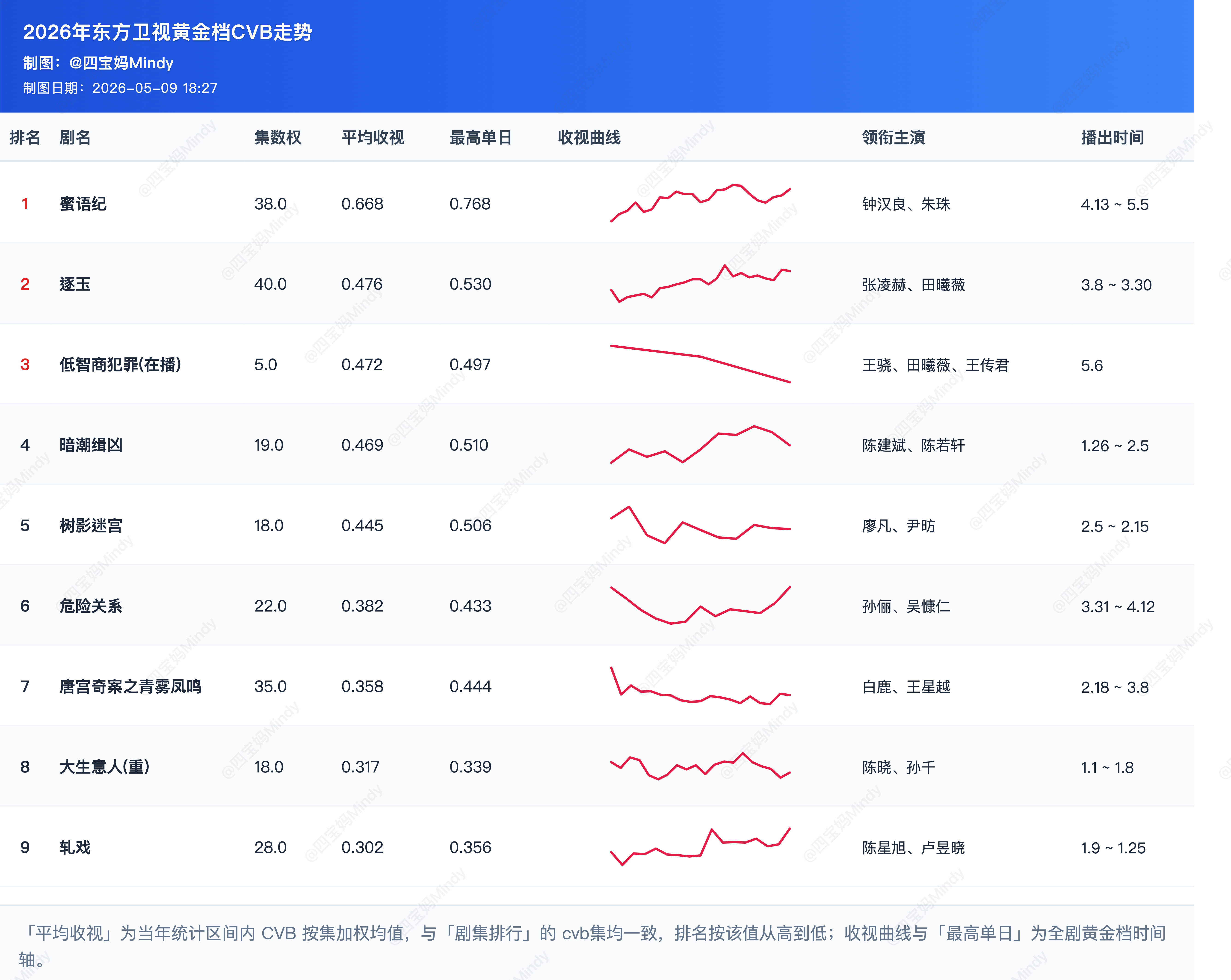The height and width of the screenshot is (980, 1231).
Task: Open the ratings curve for 暗潮缉凶
Action: click(x=701, y=444)
